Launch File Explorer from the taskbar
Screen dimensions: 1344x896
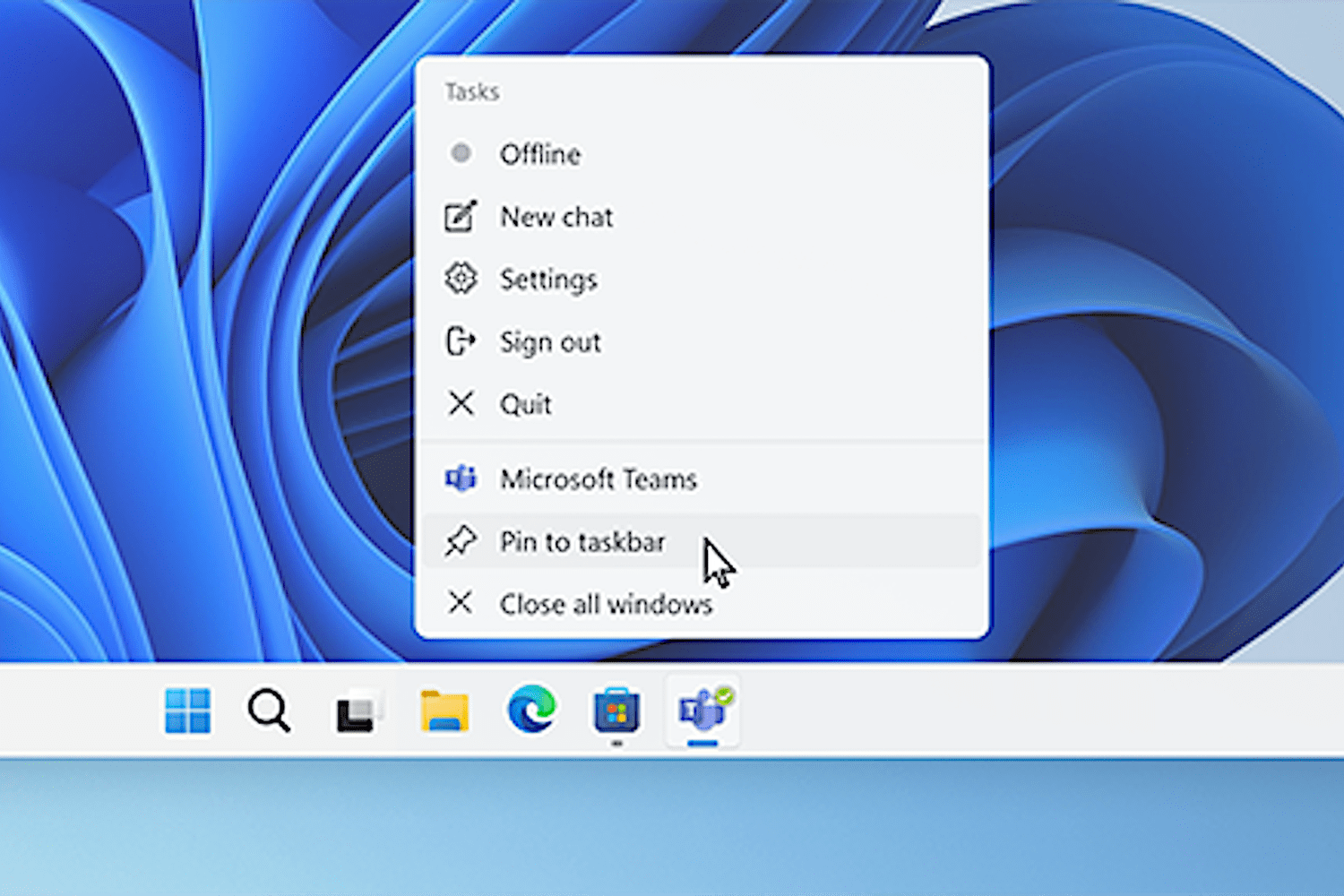[444, 712]
